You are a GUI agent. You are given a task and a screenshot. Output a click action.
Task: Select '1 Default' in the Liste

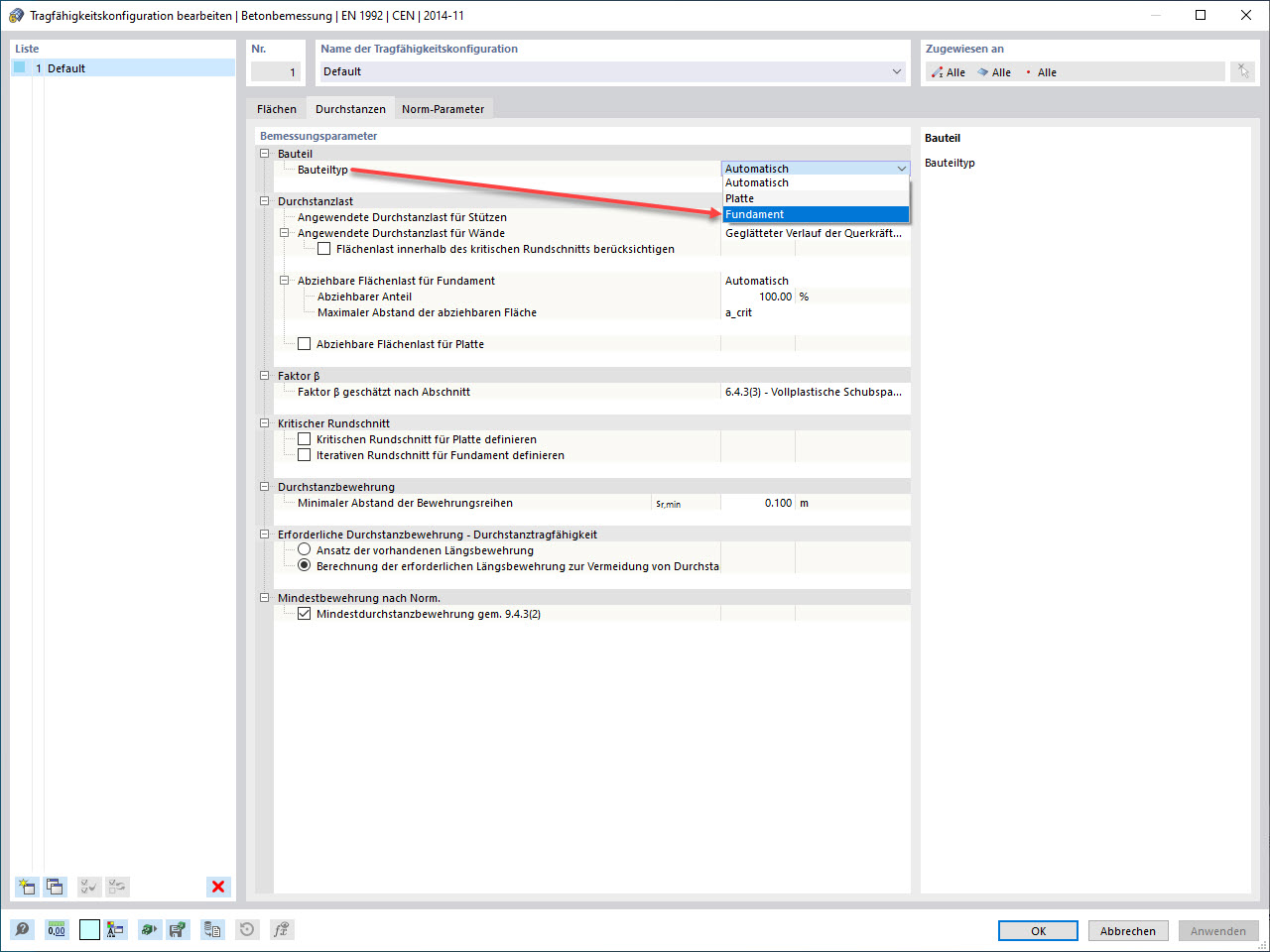[123, 68]
